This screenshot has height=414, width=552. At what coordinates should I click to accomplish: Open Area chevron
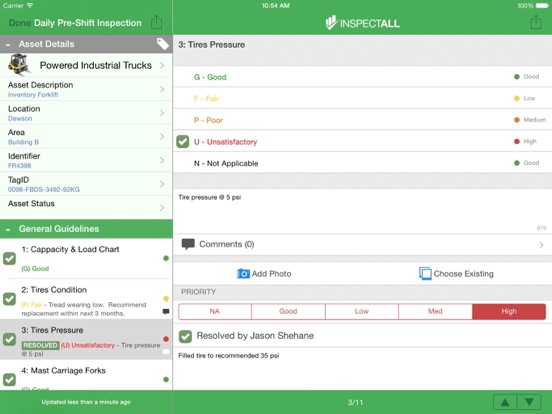point(162,136)
